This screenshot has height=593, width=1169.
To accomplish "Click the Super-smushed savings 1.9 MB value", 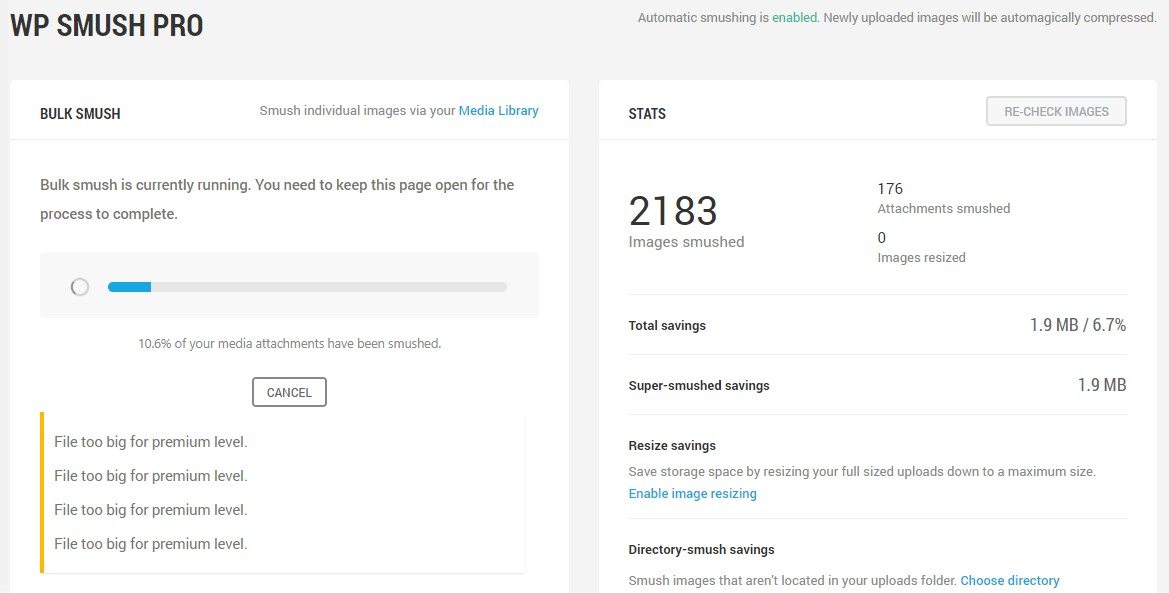I will 1102,385.
